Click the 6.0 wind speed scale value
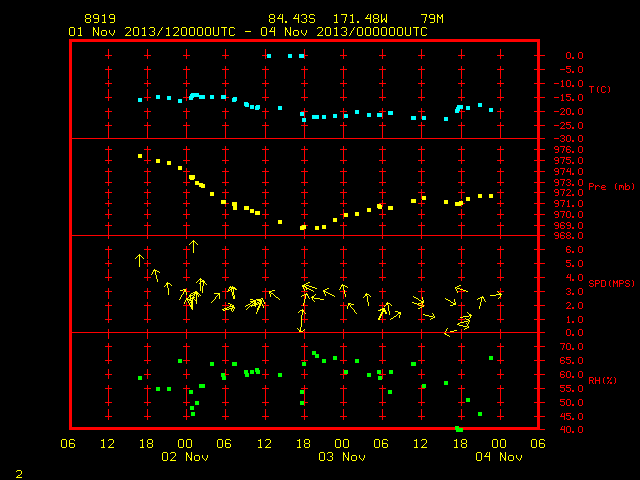This screenshot has width=640, height=480. (574, 250)
